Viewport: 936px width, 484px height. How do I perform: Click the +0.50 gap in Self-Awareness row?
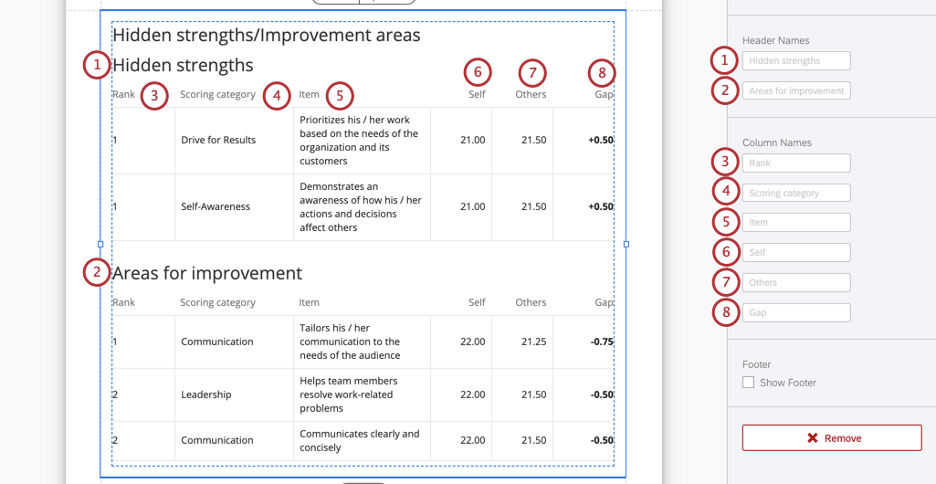tap(601, 206)
